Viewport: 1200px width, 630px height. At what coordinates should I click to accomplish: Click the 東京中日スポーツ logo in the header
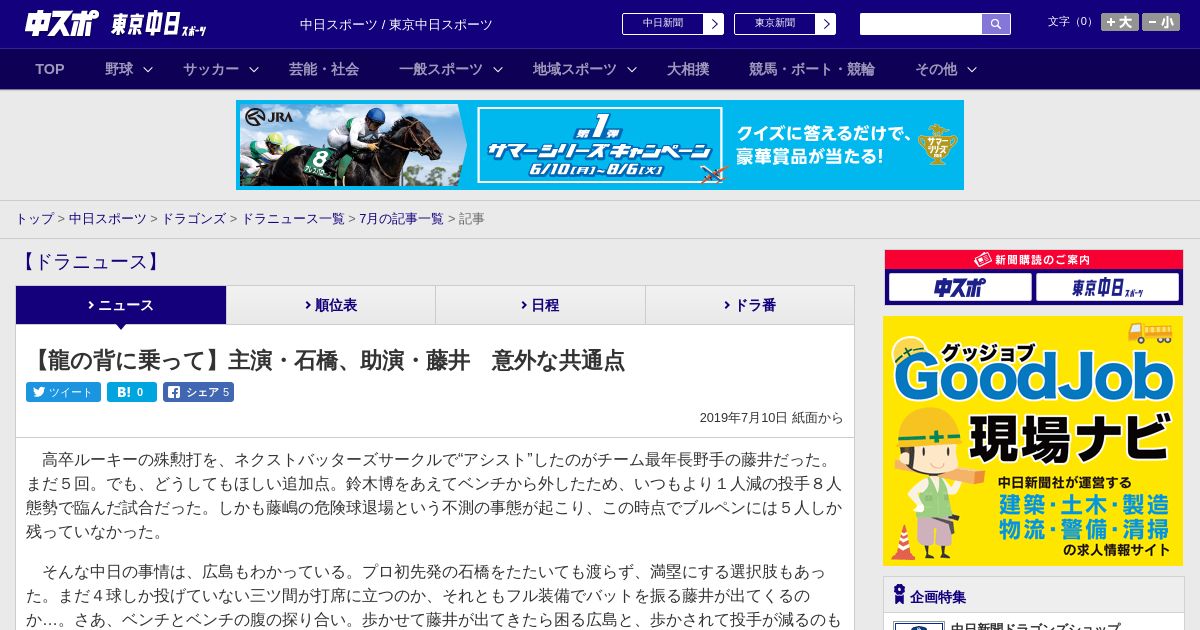159,24
